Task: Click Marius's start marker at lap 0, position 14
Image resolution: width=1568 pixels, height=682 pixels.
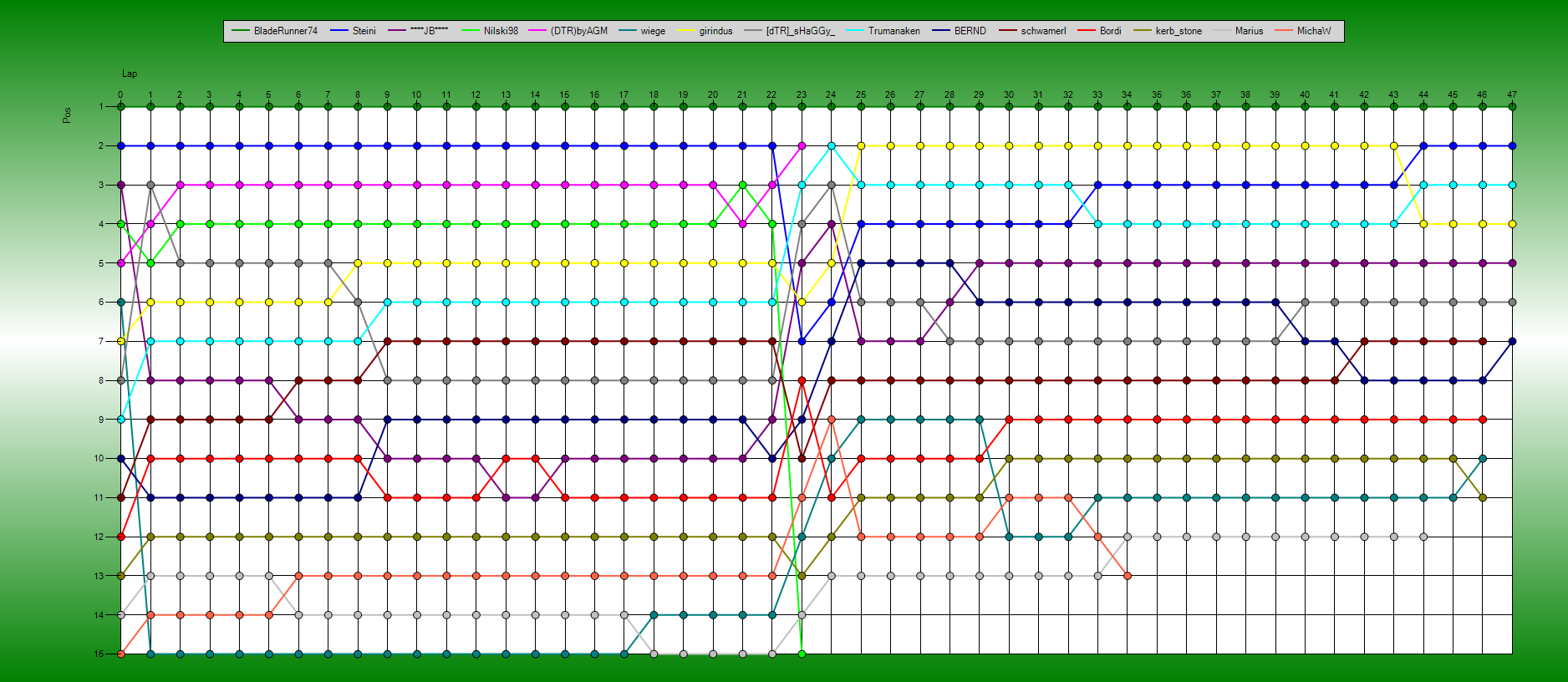Action: [x=121, y=614]
